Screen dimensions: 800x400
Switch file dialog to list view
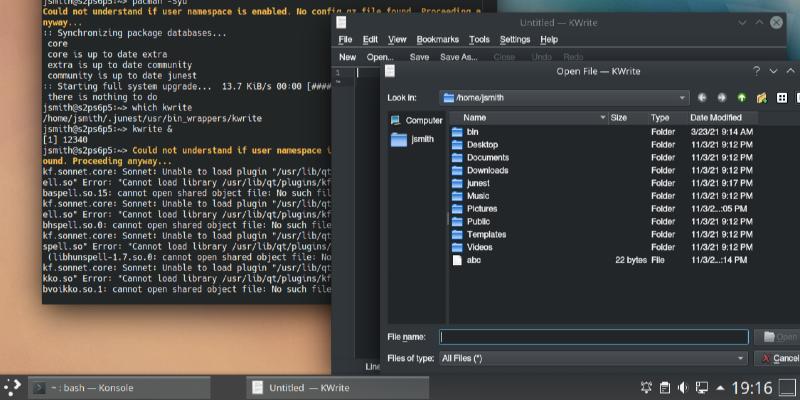click(782, 98)
